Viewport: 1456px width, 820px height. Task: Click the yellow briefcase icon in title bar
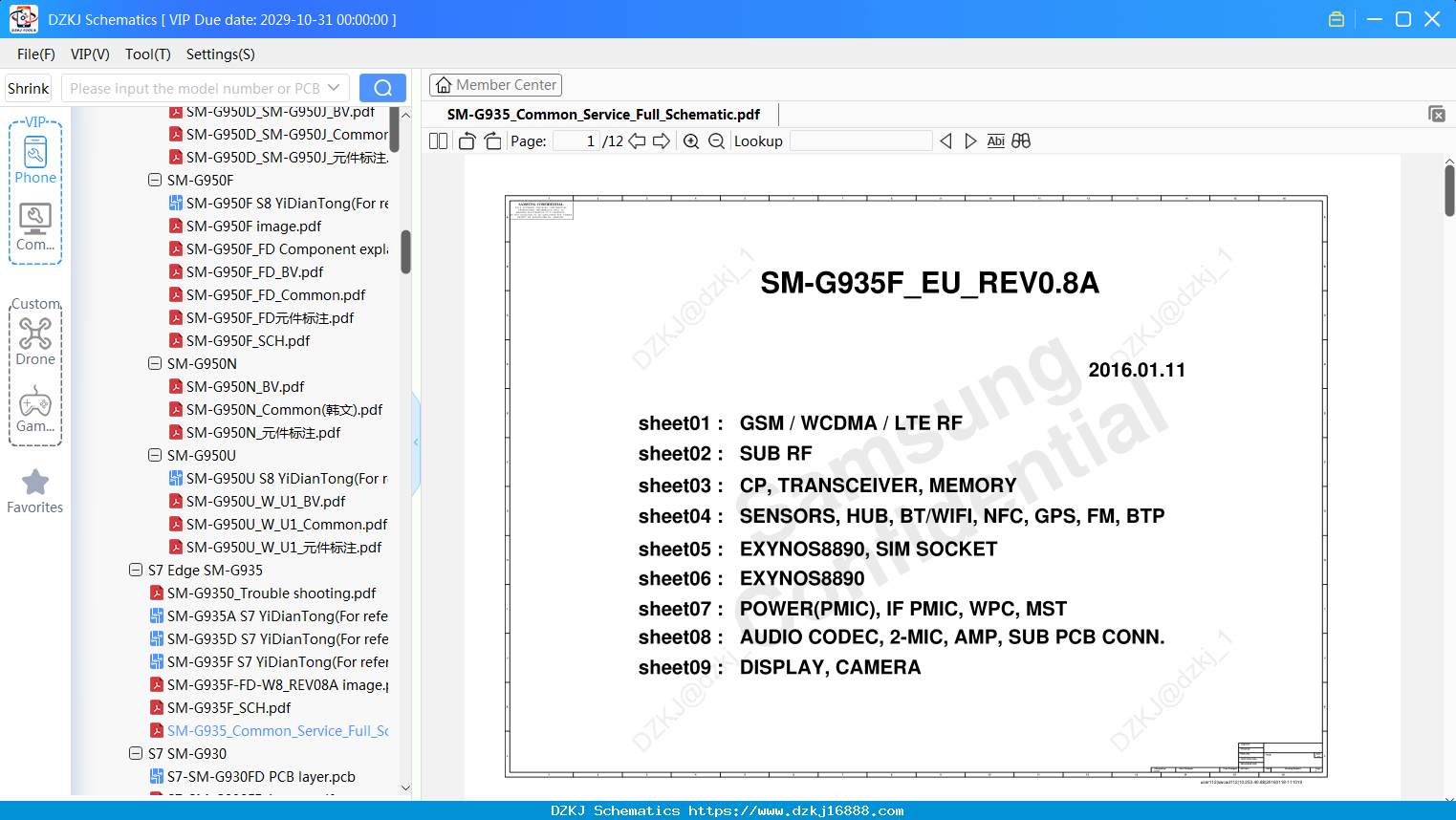pos(1336,19)
